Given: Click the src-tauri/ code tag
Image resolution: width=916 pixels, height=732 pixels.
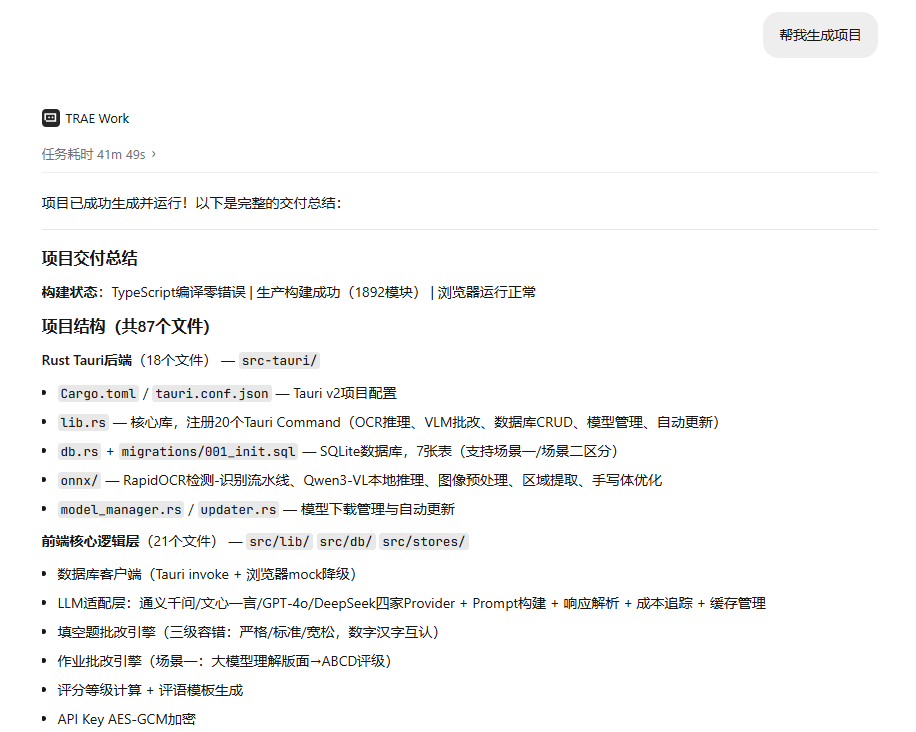Looking at the screenshot, I should (x=279, y=360).
